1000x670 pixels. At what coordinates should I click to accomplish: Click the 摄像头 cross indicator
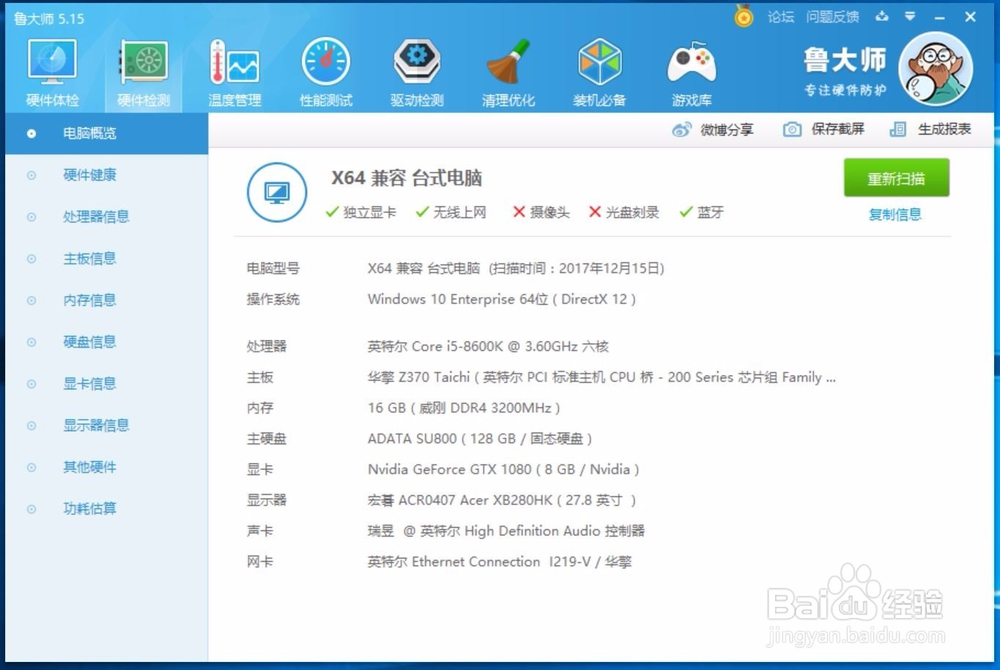point(541,212)
